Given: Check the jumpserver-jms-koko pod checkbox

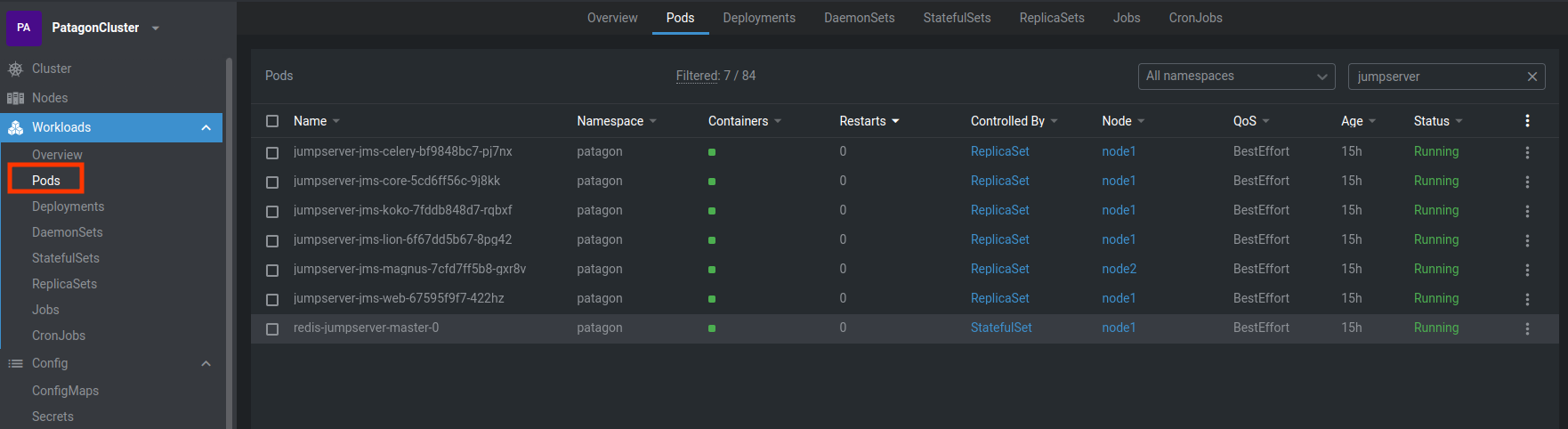Looking at the screenshot, I should (x=272, y=211).
